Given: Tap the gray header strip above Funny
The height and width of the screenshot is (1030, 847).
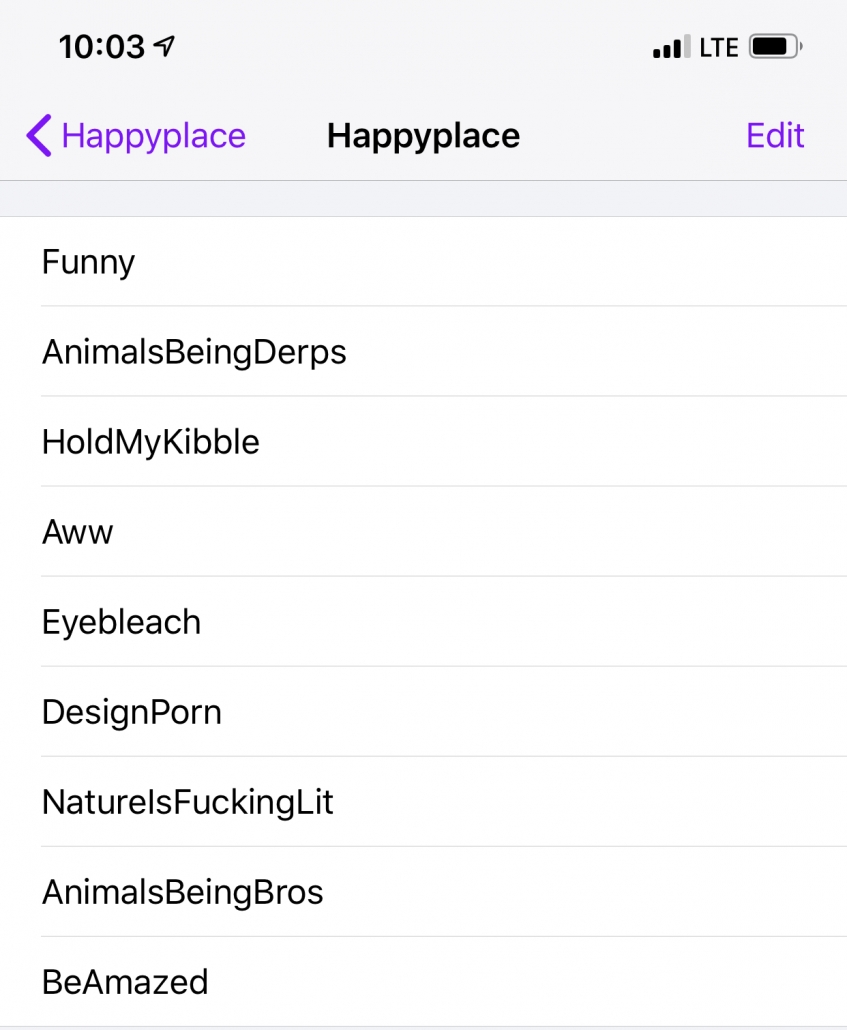Looking at the screenshot, I should (x=423, y=198).
